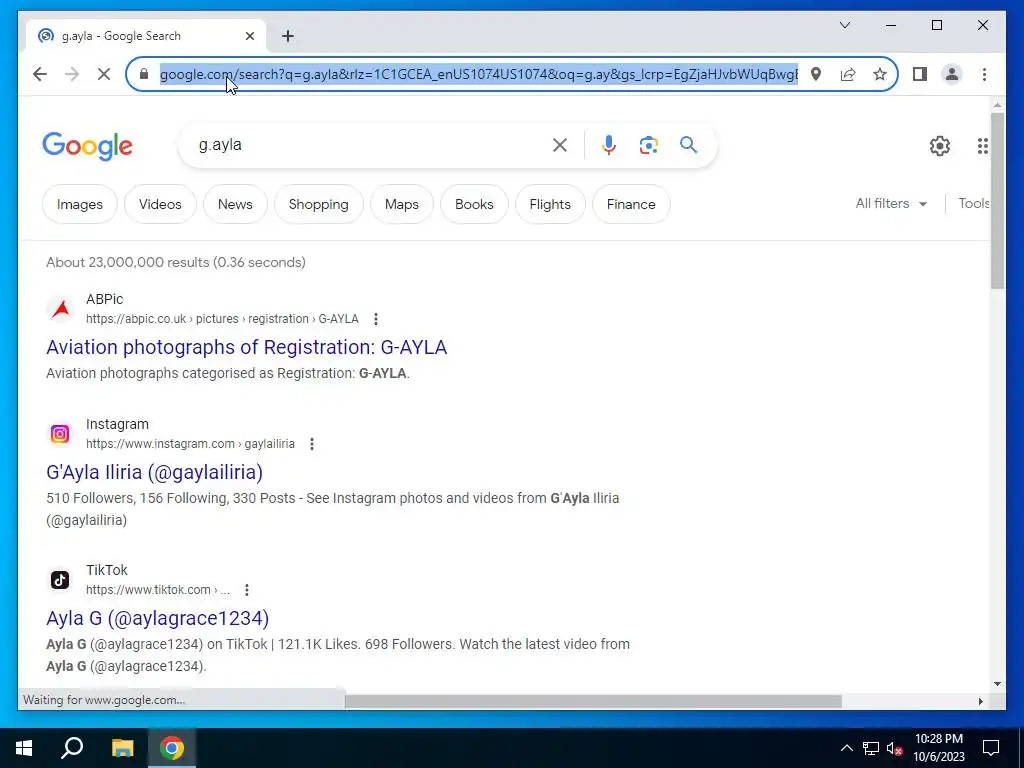Viewport: 1024px width, 768px height.
Task: Open more options for ABPic result
Action: 376,319
